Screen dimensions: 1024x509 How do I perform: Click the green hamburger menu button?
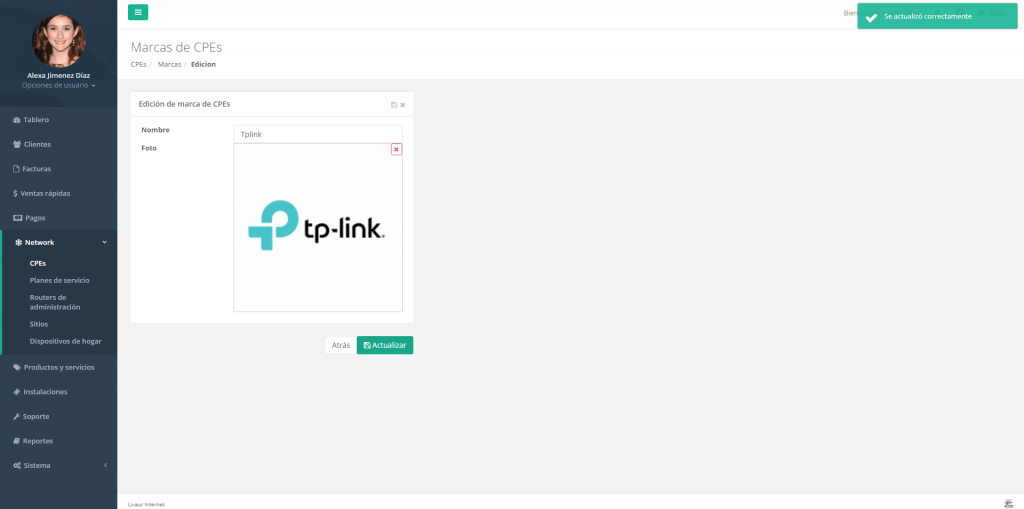138,12
